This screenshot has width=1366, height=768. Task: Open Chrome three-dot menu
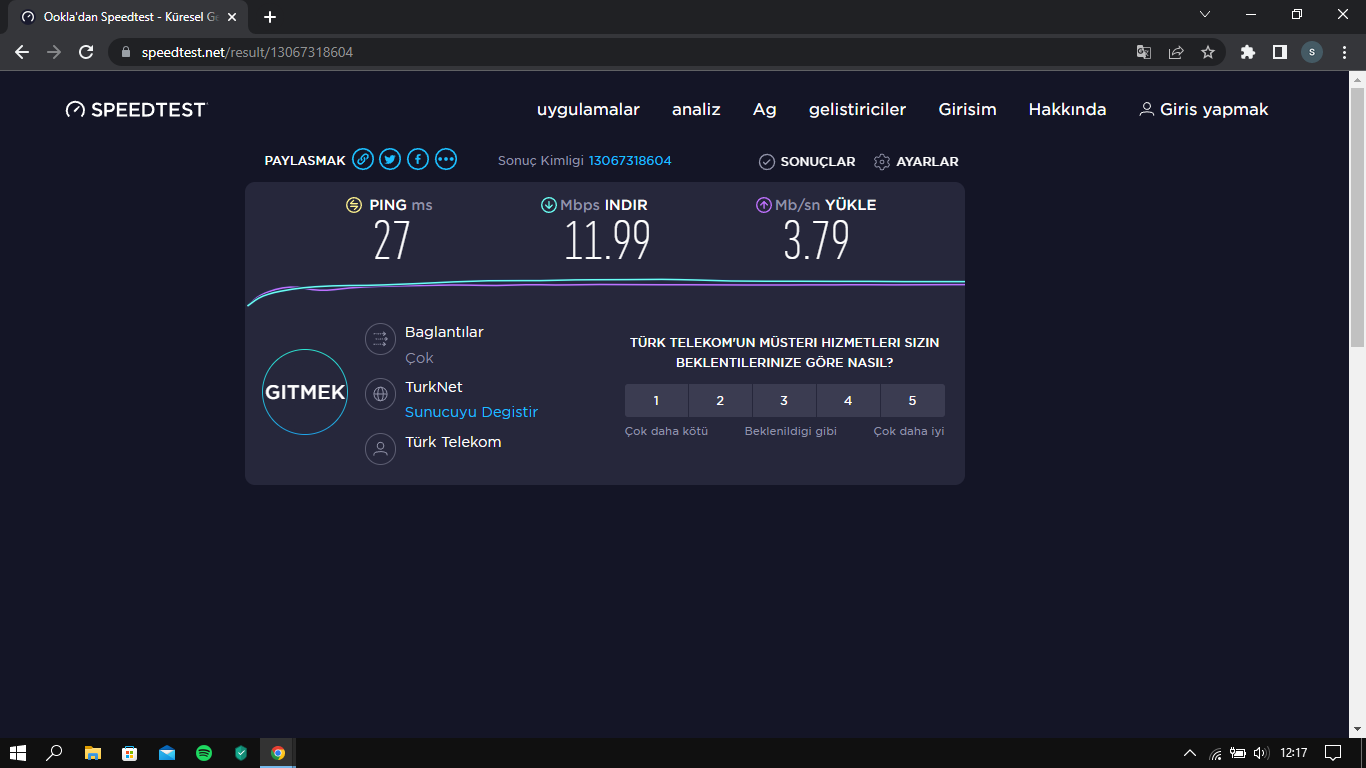click(1344, 52)
